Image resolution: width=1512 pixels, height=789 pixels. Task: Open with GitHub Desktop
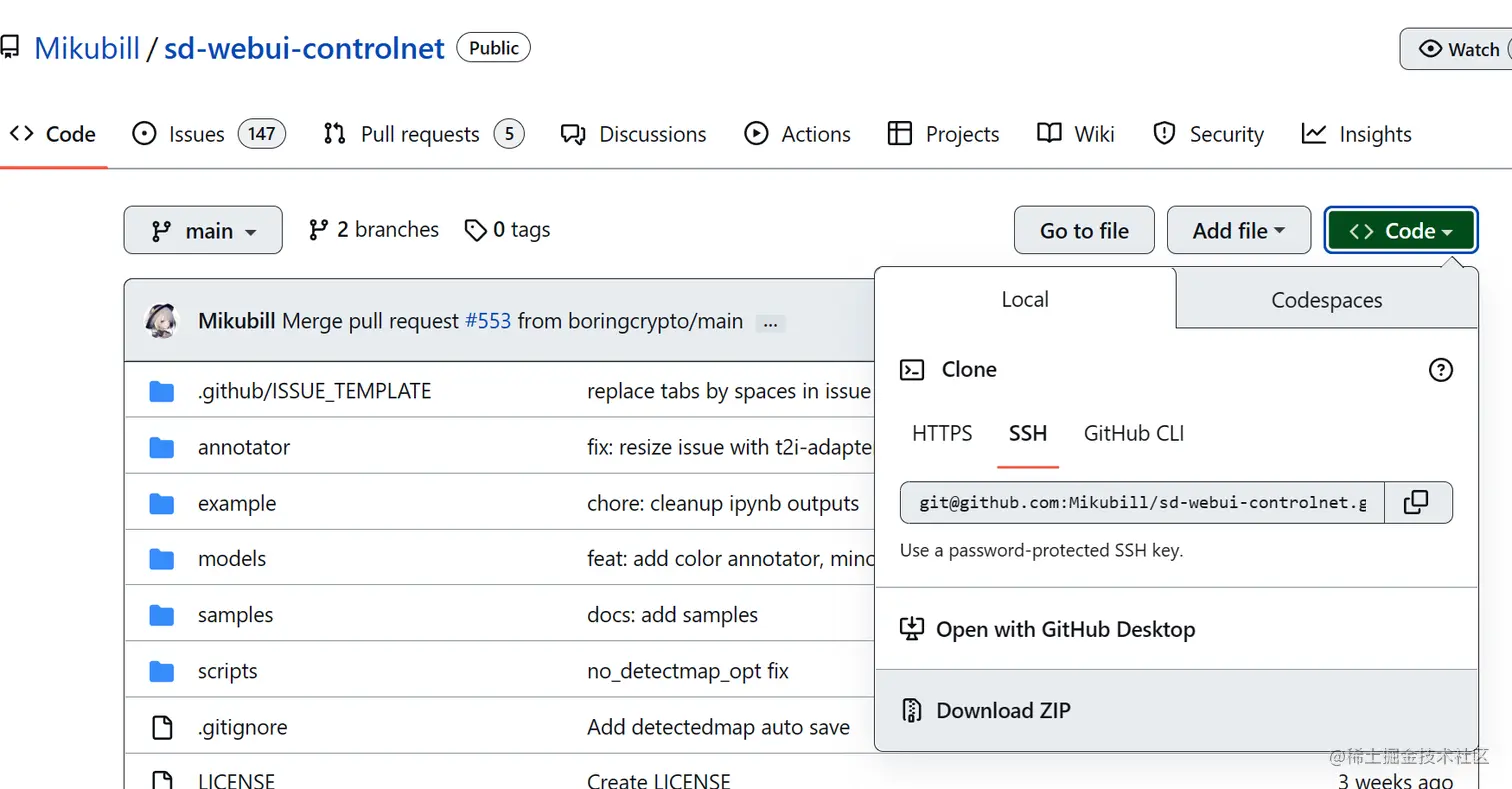click(1065, 630)
